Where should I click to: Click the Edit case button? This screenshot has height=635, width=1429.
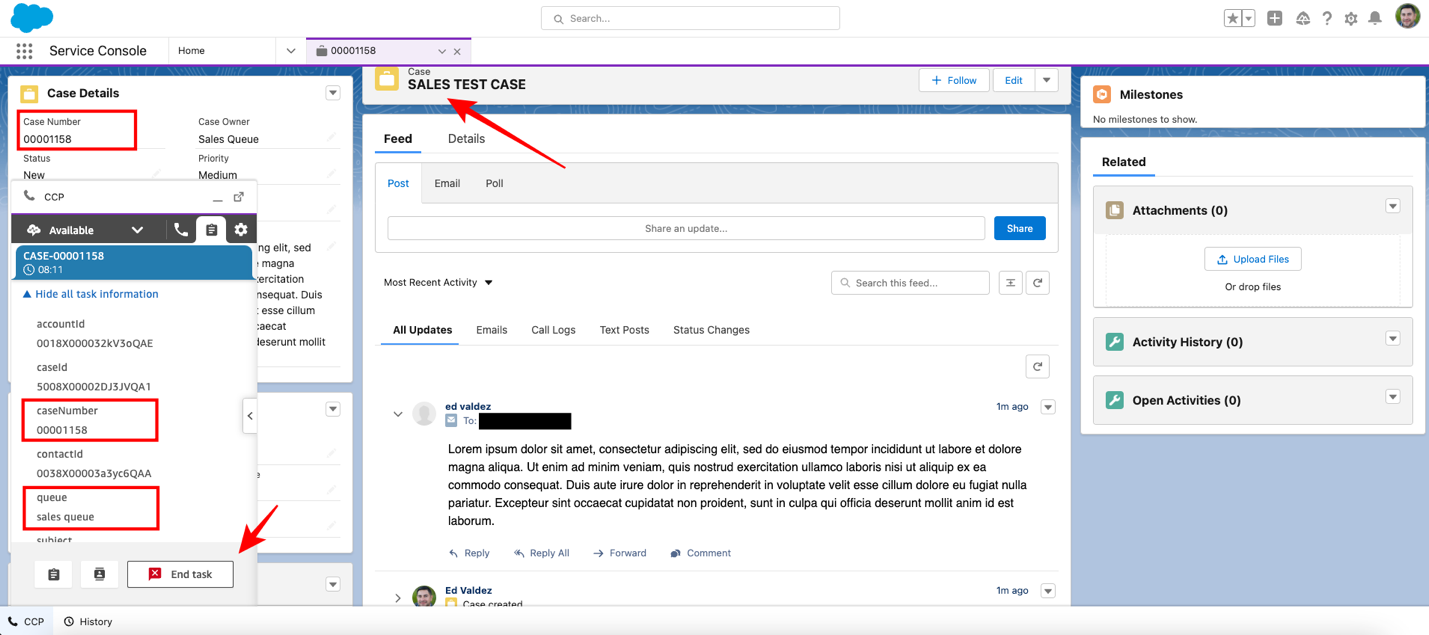1013,80
